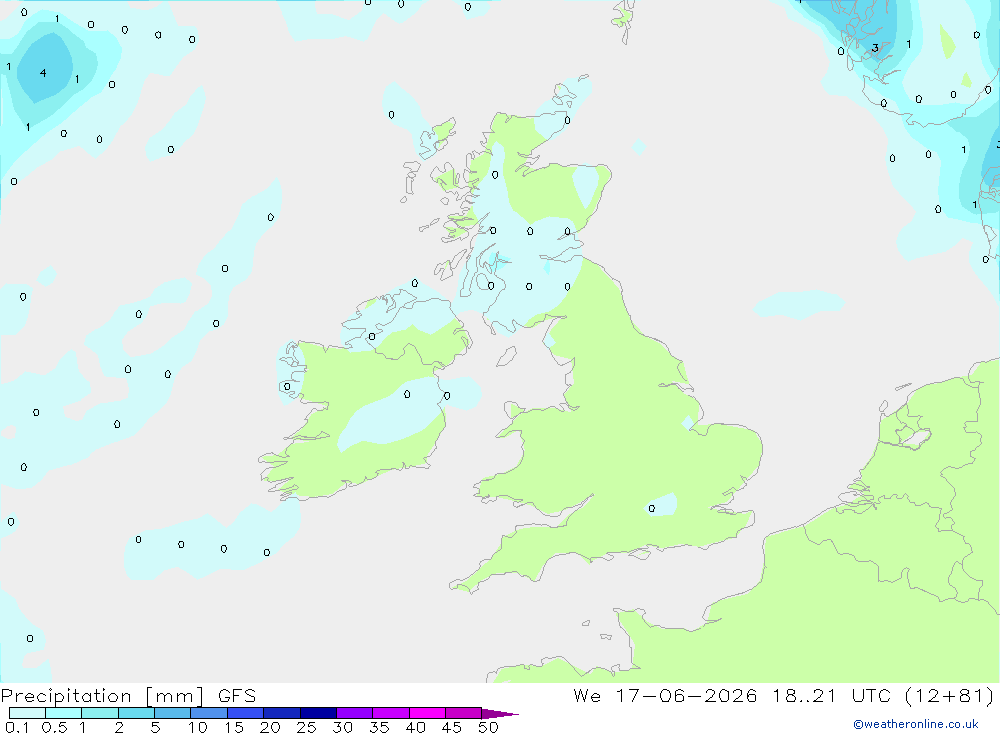The image size is (1000, 733).
Task: Click legend scale label "25"
Action: [x=306, y=727]
